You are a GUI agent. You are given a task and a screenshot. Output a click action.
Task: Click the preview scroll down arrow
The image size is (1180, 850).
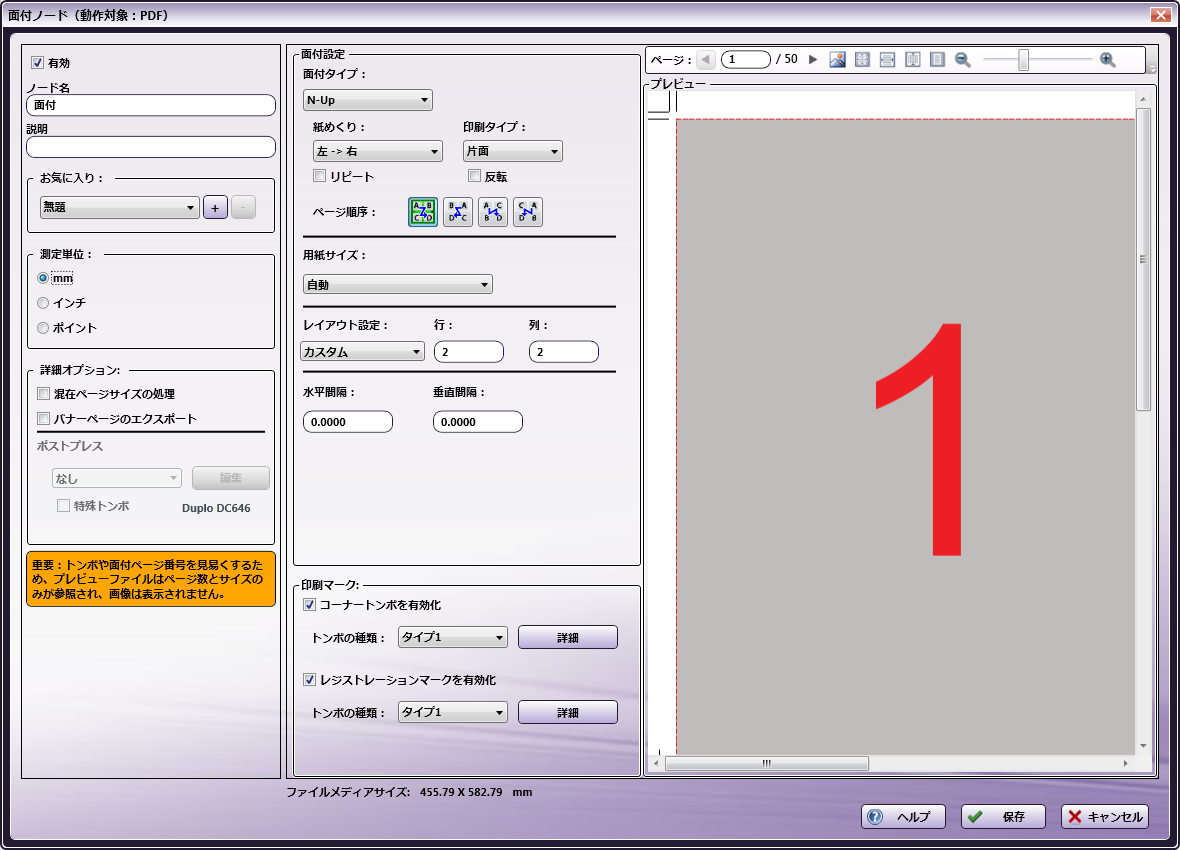(x=1143, y=746)
